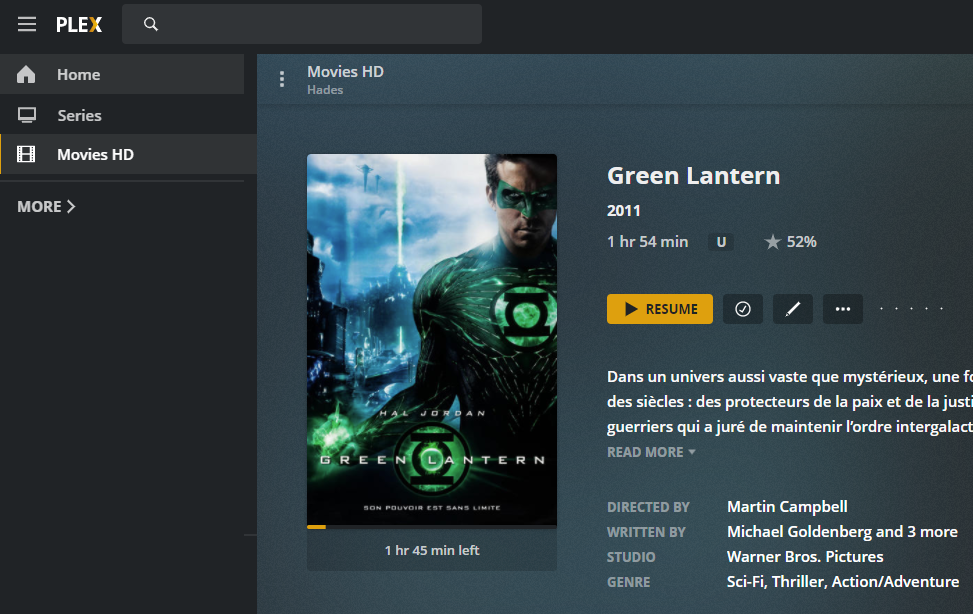Mark Green Lantern as watched

click(x=743, y=309)
